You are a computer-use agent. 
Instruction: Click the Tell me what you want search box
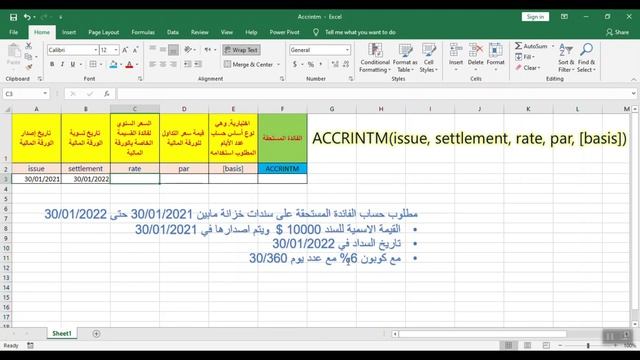point(360,32)
